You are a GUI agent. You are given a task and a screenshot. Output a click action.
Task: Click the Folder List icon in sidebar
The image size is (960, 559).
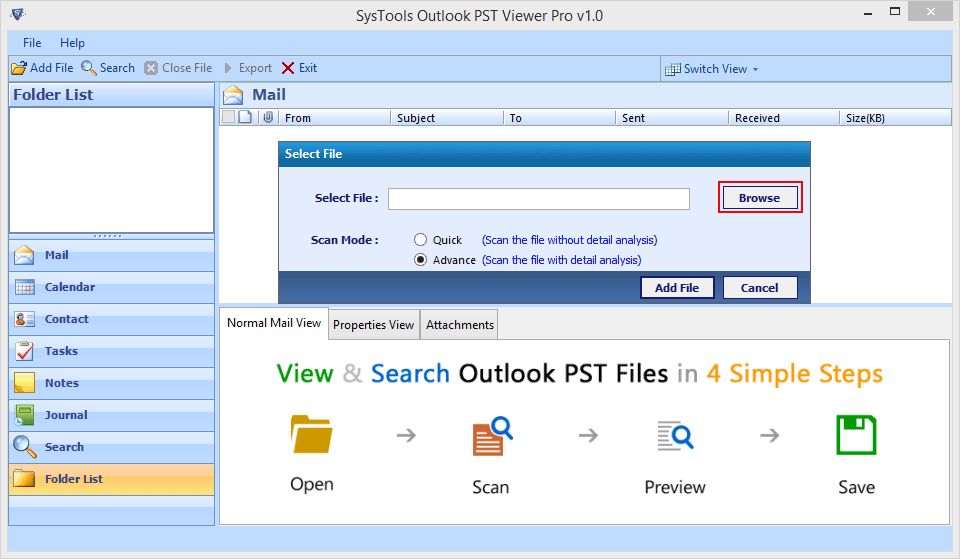click(x=24, y=478)
